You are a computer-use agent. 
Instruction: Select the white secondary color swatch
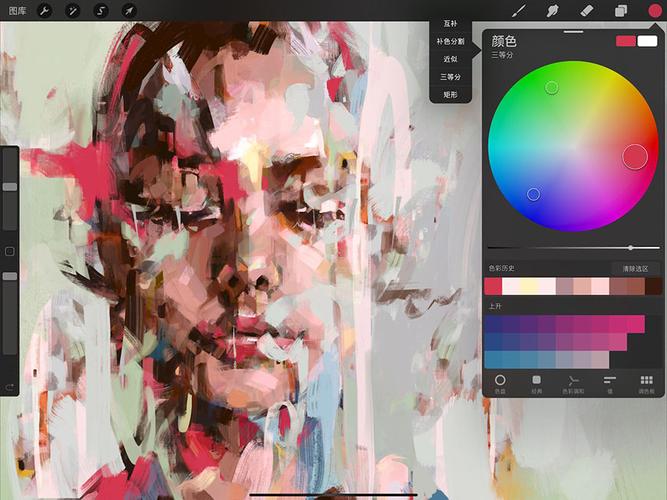[647, 41]
